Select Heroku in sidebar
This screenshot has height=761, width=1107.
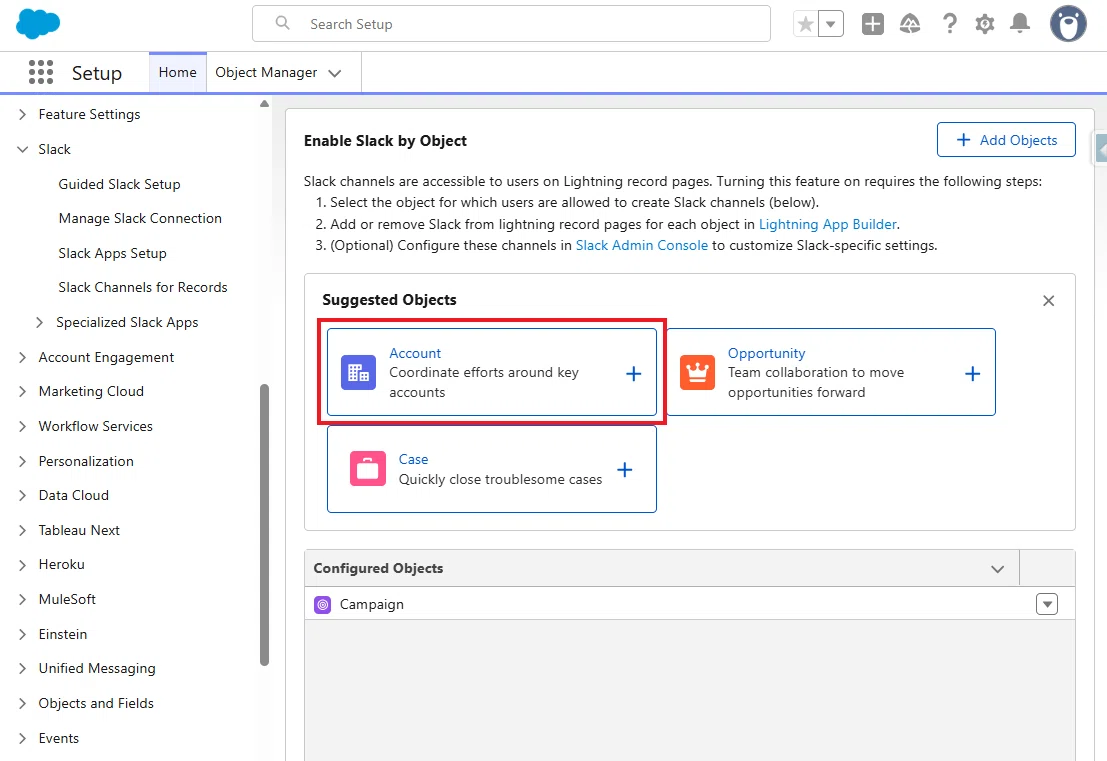click(x=61, y=565)
